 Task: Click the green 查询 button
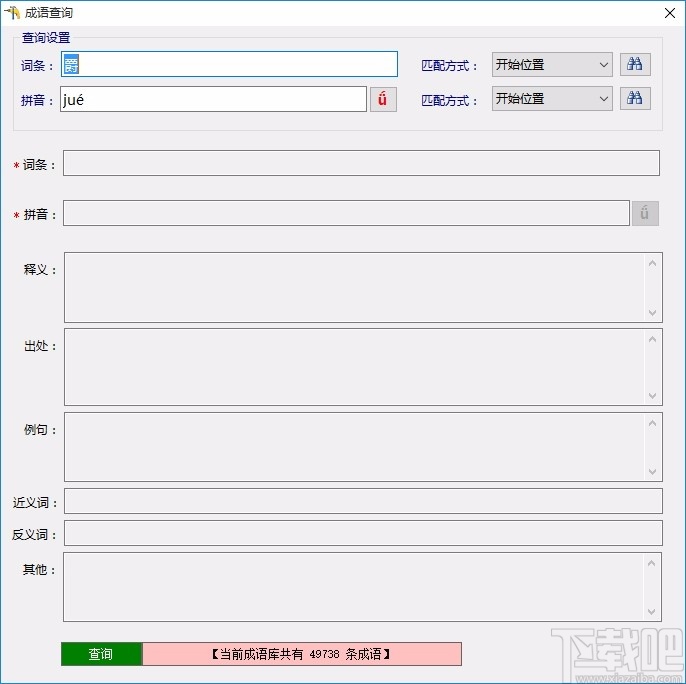102,654
